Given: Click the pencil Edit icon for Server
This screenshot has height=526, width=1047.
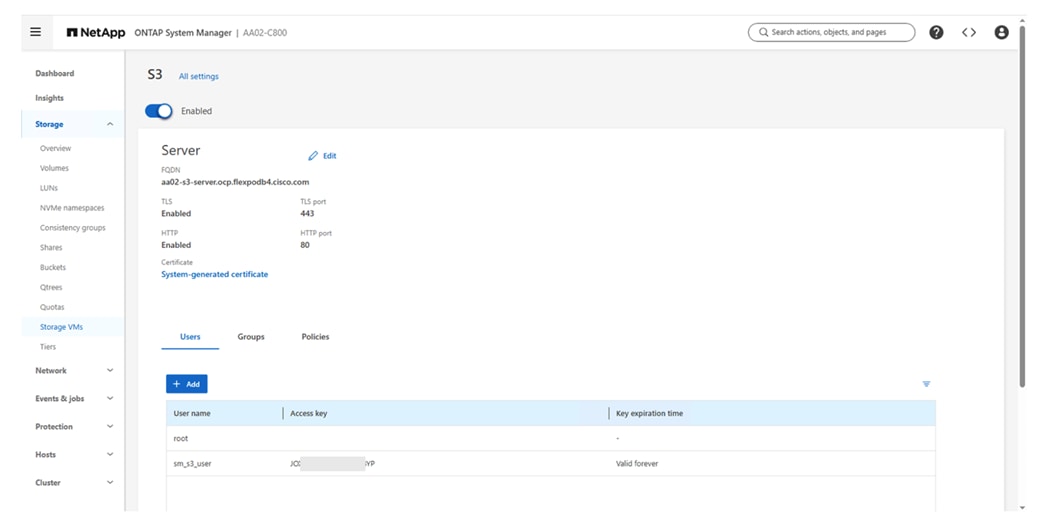Looking at the screenshot, I should tap(312, 156).
